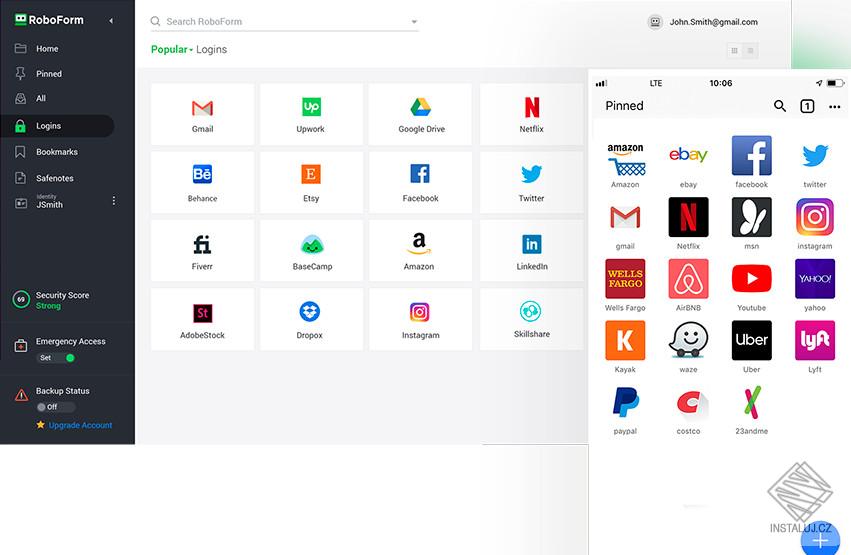Viewport: 851px width, 555px height.
Task: Tap the Youtube icon in mobile Pinned
Action: click(752, 279)
